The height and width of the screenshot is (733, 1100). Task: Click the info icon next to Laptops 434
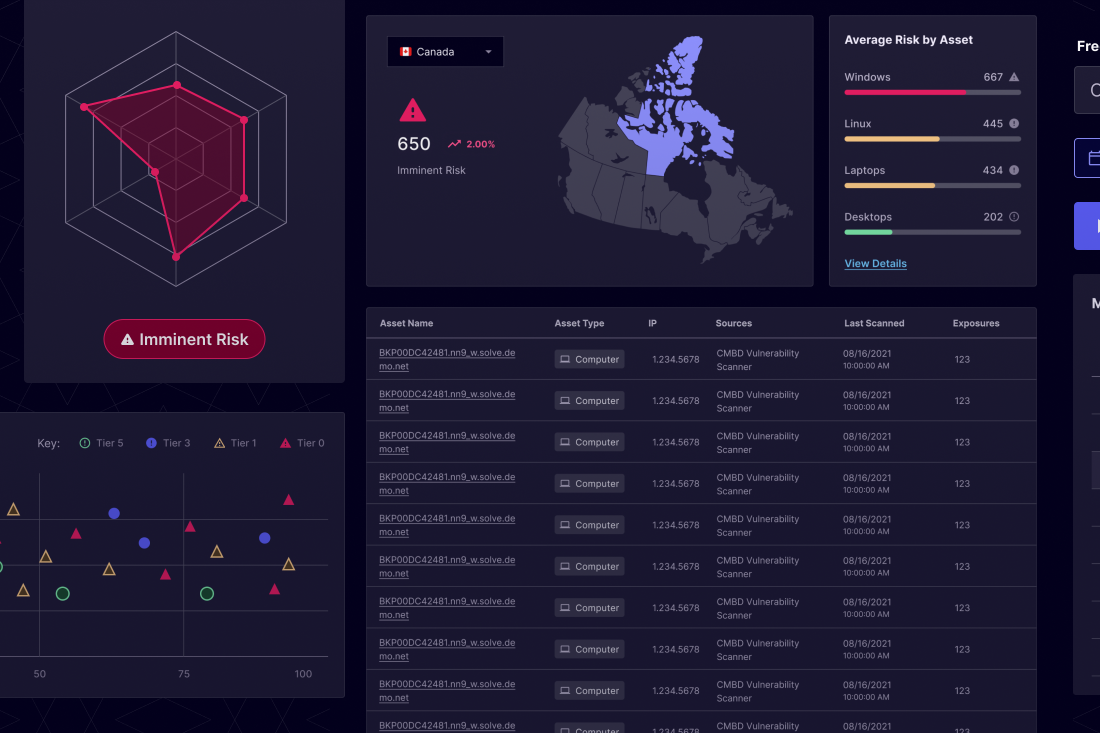pyautogui.click(x=1014, y=170)
